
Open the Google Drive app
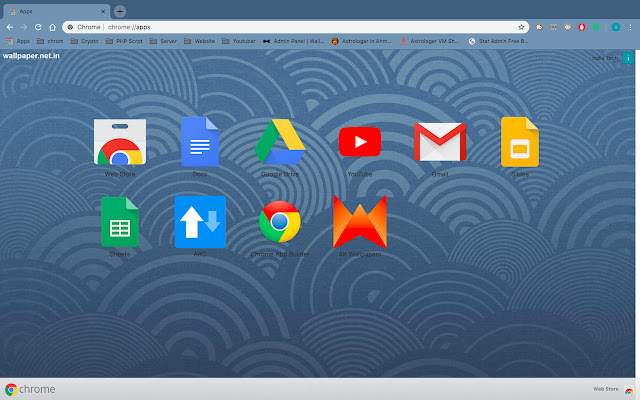[280, 142]
